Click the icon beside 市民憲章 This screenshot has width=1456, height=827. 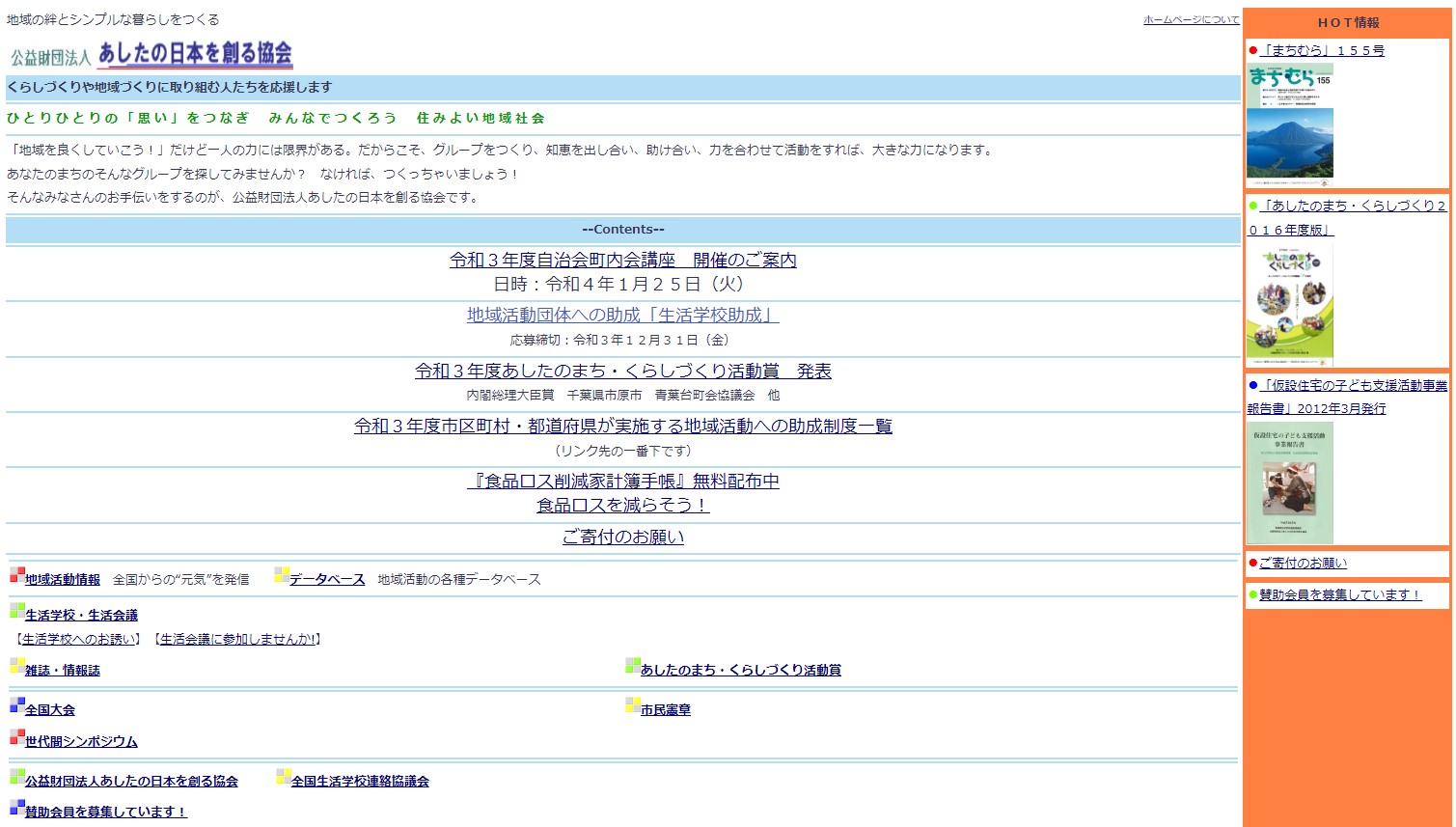(632, 705)
